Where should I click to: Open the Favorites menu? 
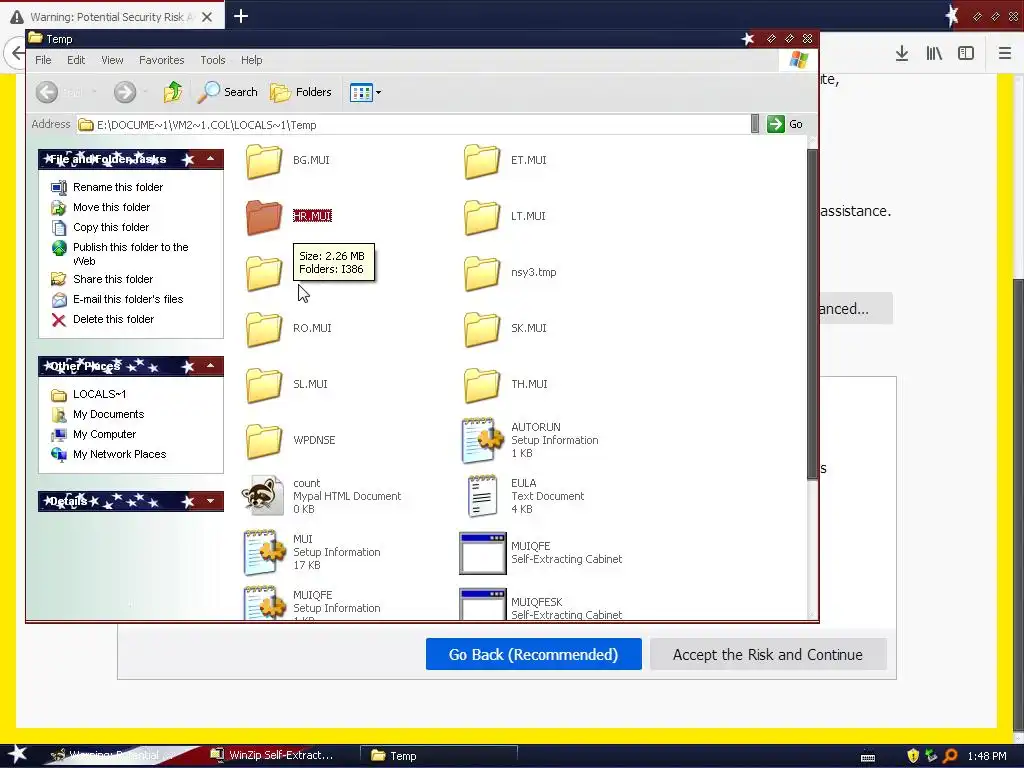(x=161, y=60)
